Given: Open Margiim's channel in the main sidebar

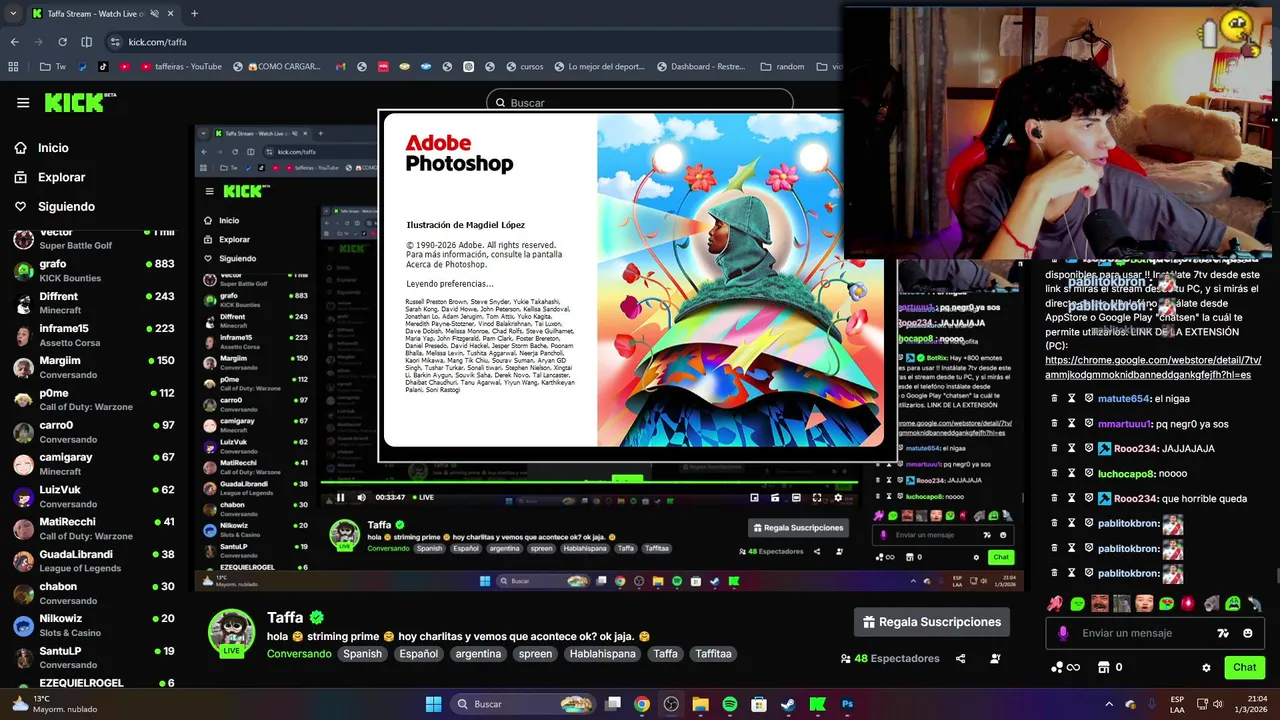Looking at the screenshot, I should pyautogui.click(x=94, y=367).
